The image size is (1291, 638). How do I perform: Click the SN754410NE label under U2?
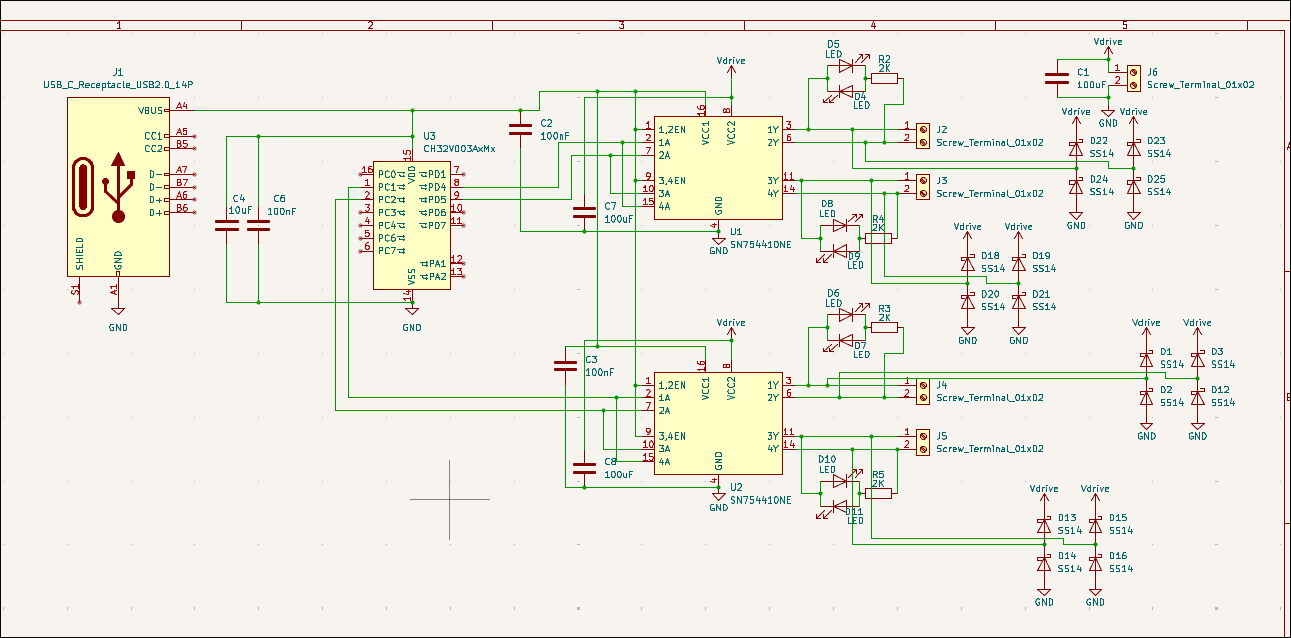(761, 500)
